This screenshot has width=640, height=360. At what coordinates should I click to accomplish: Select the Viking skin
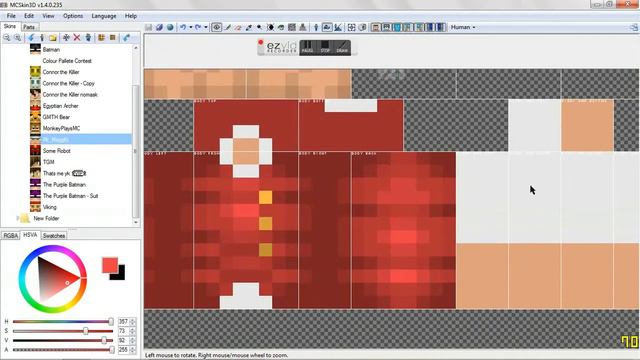point(49,207)
